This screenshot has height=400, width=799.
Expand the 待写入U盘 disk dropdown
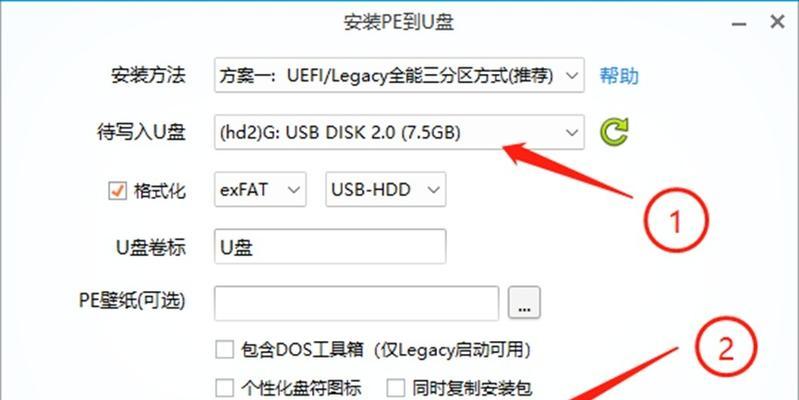point(399,132)
